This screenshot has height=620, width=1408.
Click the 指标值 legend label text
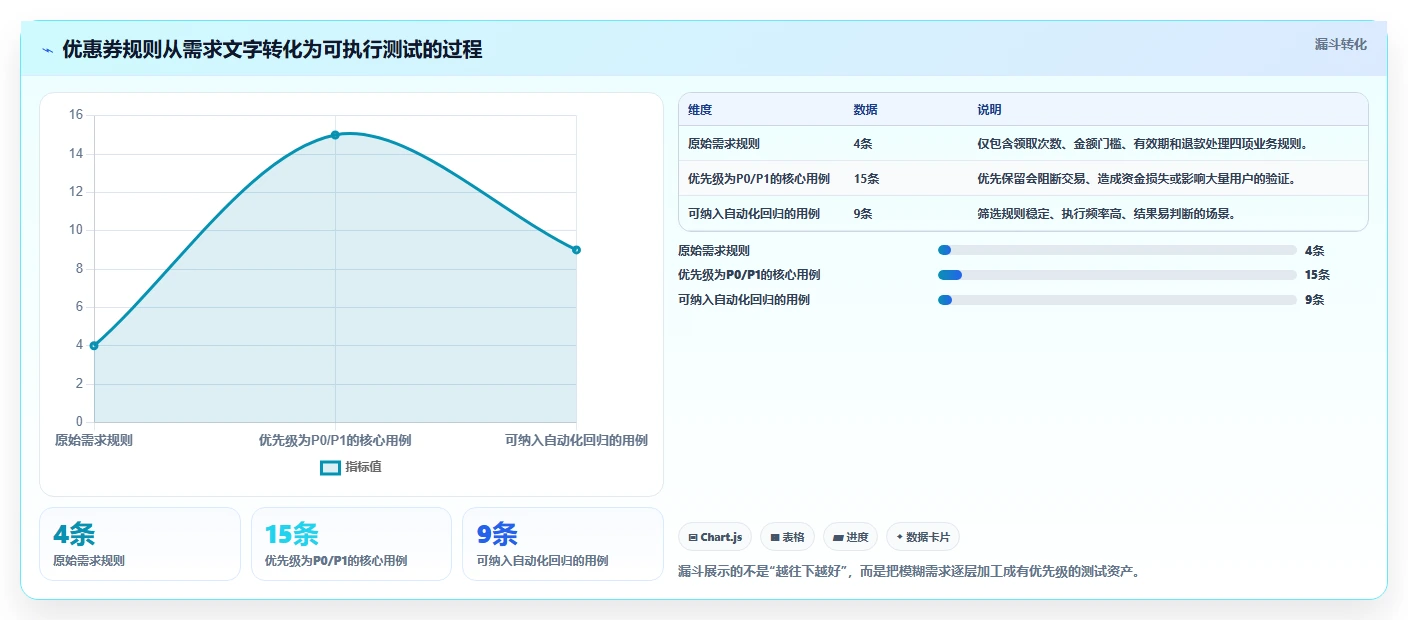click(x=364, y=467)
